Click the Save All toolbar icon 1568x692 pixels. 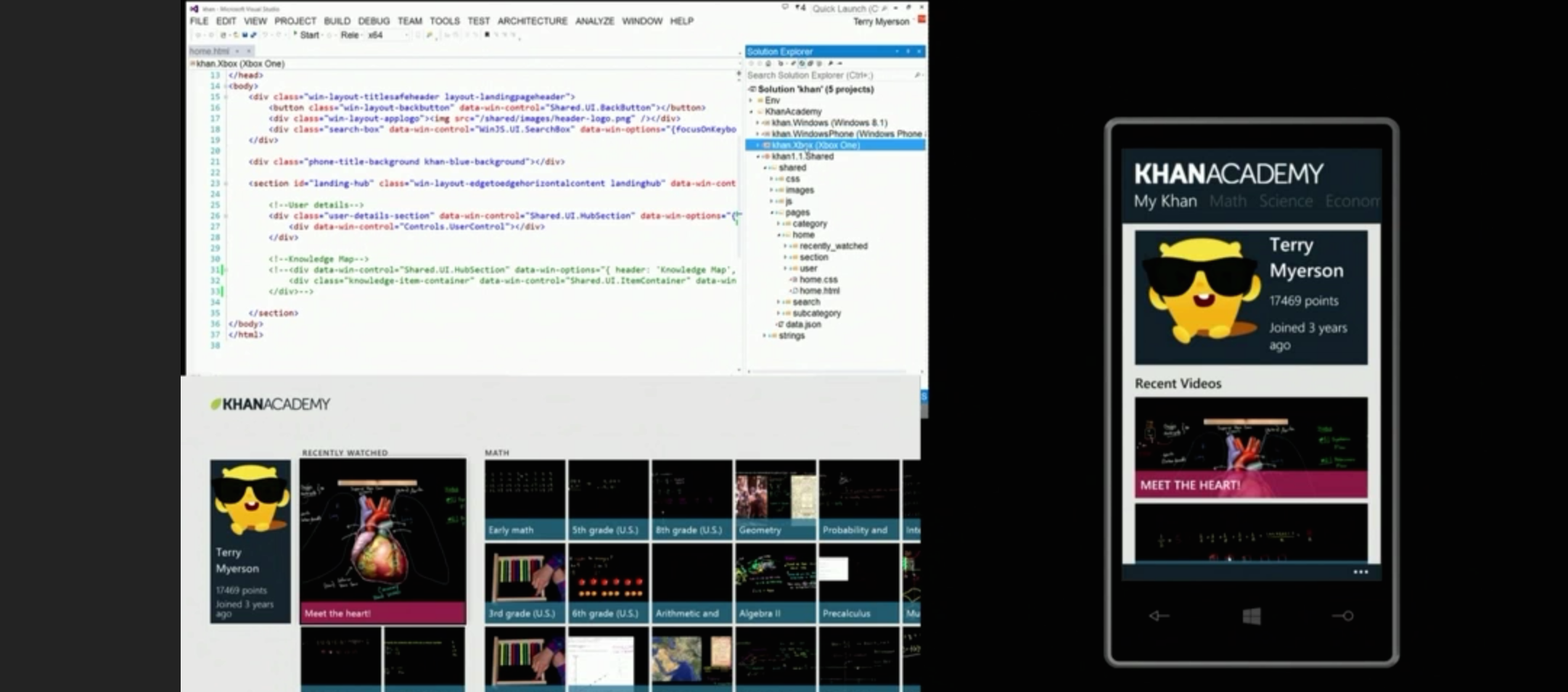click(253, 35)
